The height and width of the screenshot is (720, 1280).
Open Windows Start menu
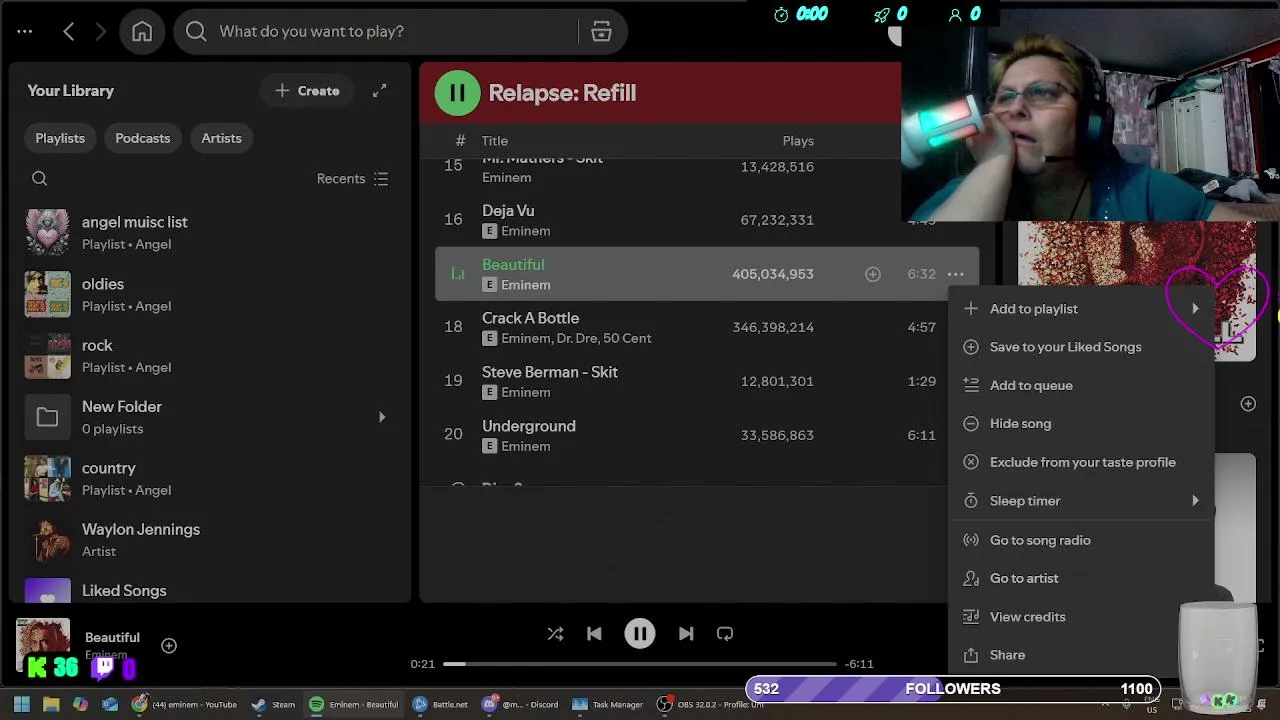pos(22,705)
